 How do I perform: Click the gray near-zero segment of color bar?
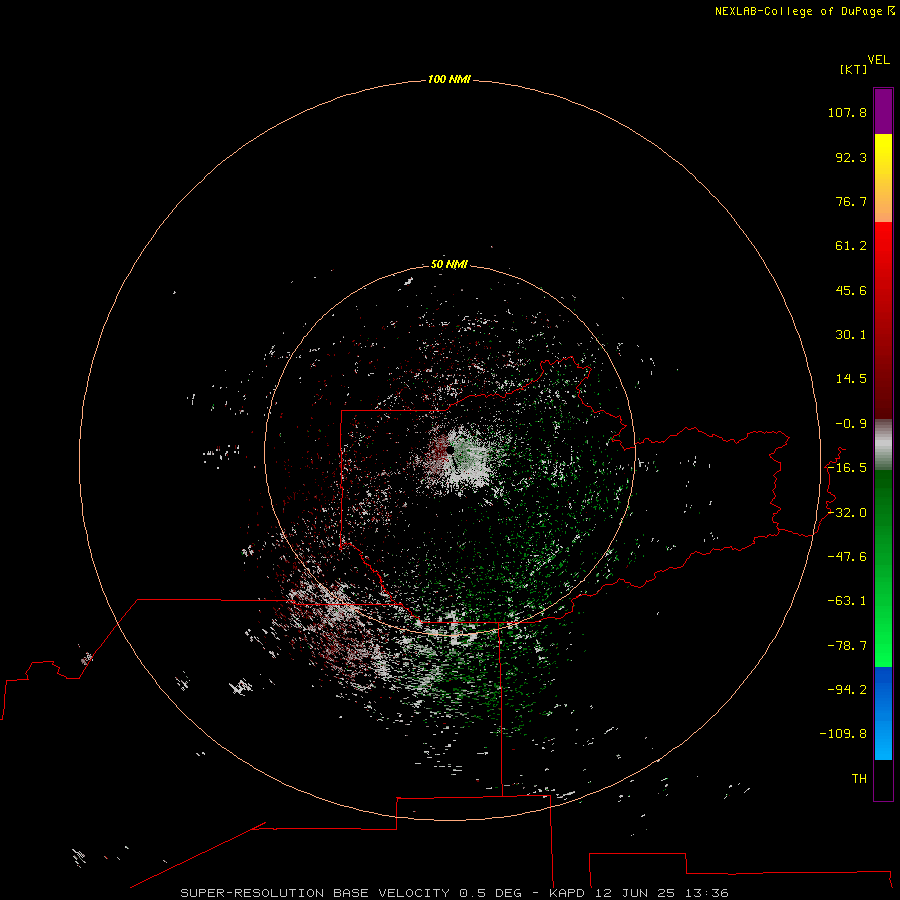[883, 445]
